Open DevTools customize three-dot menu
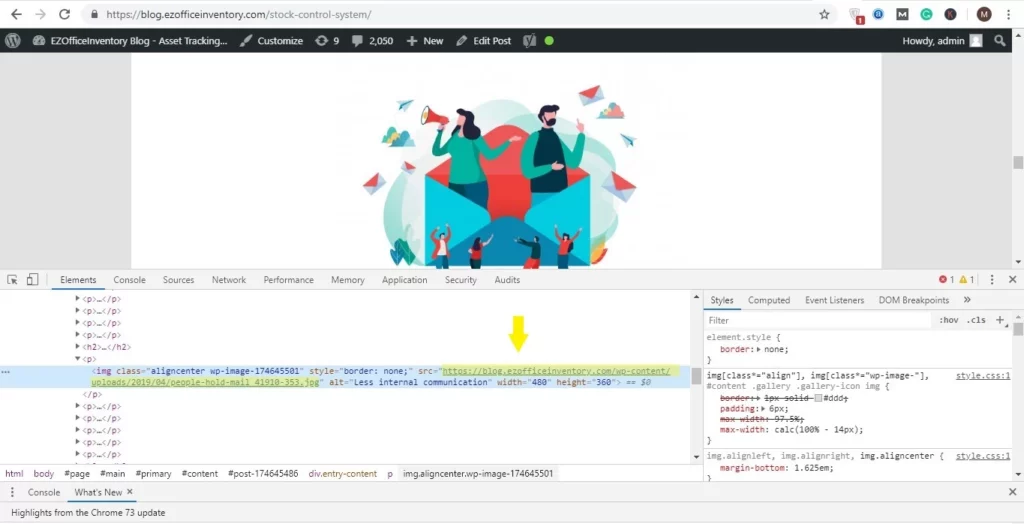The width and height of the screenshot is (1024, 524). point(992,280)
